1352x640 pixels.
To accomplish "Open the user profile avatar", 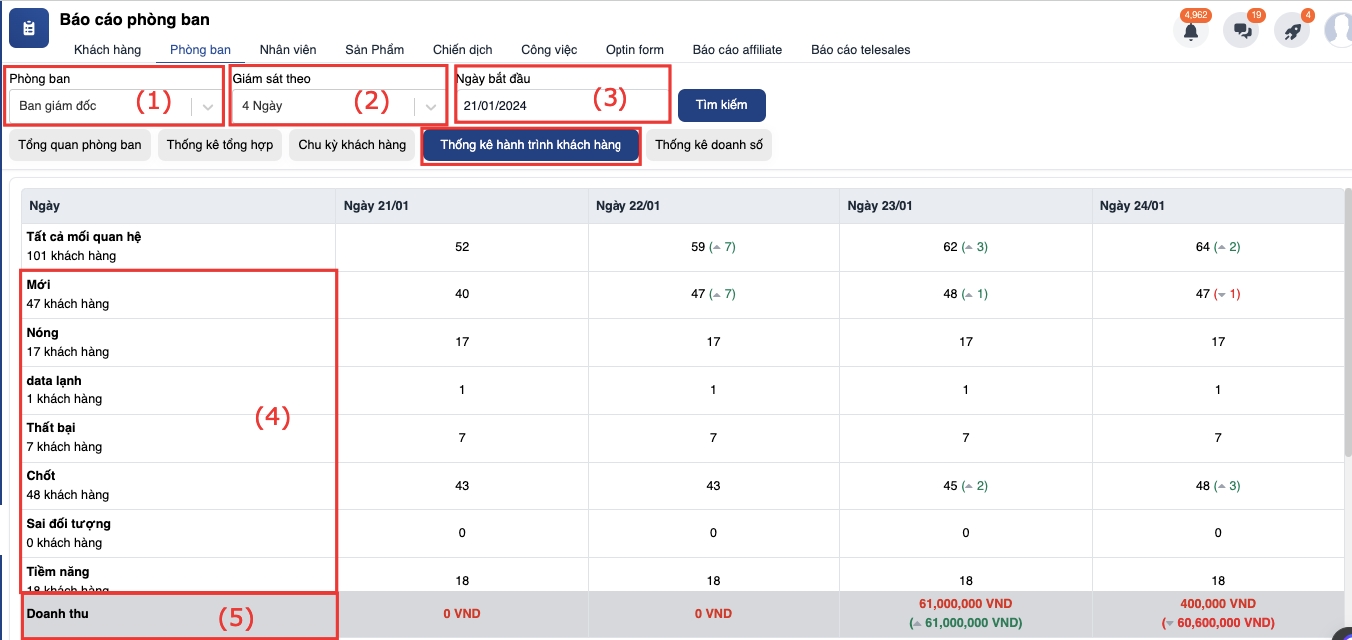I will pos(1339,30).
